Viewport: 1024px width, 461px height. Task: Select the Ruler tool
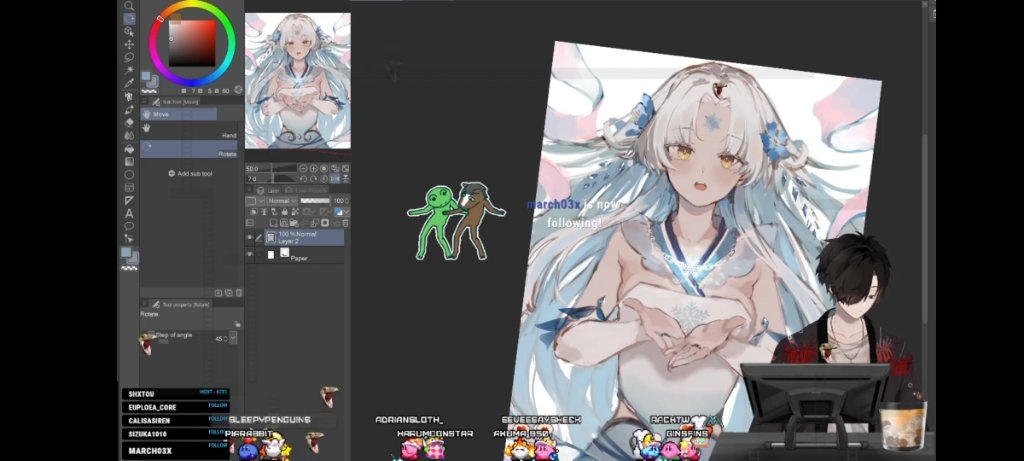pos(129,201)
